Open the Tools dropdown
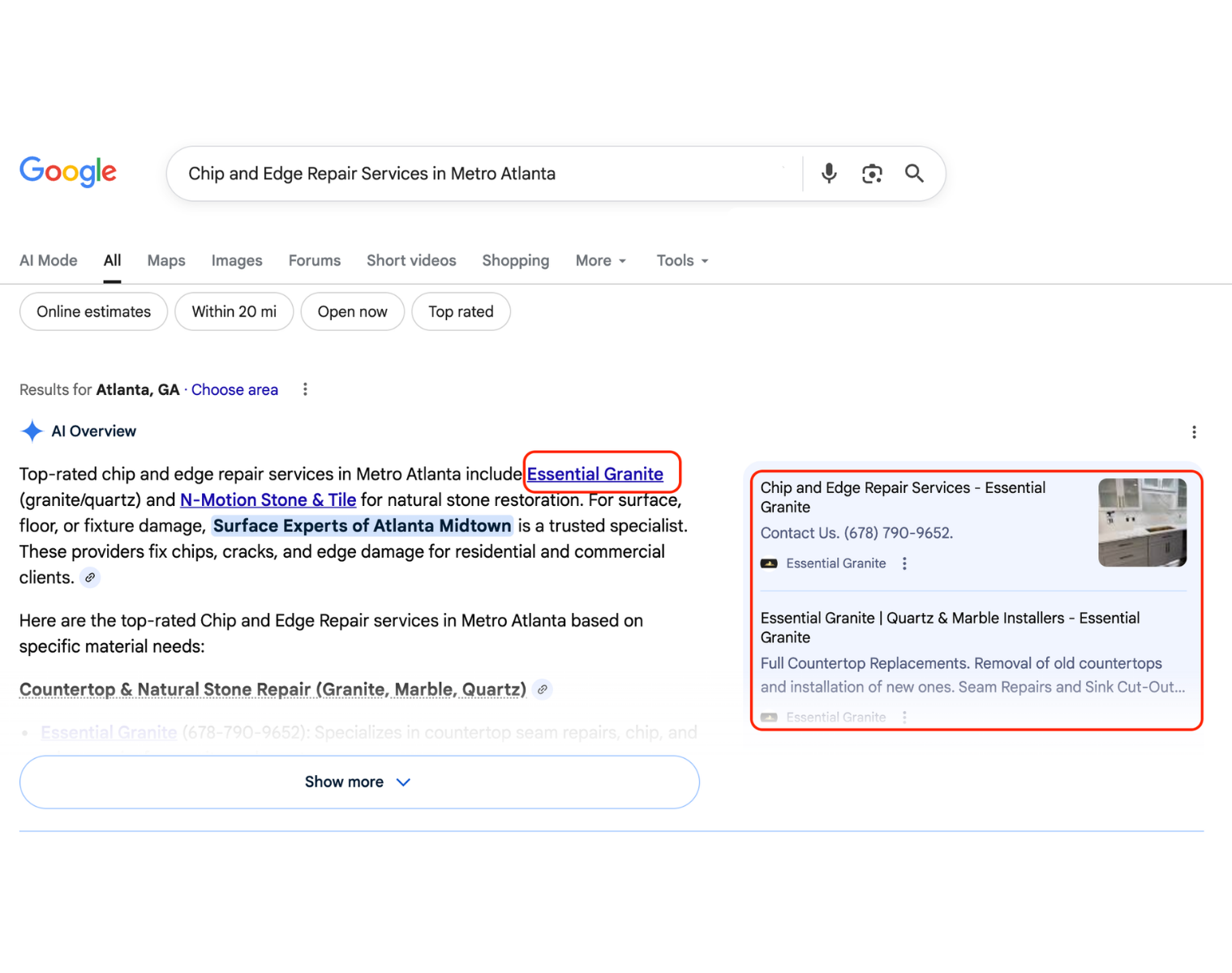Screen dimensions: 1232x973 click(680, 260)
